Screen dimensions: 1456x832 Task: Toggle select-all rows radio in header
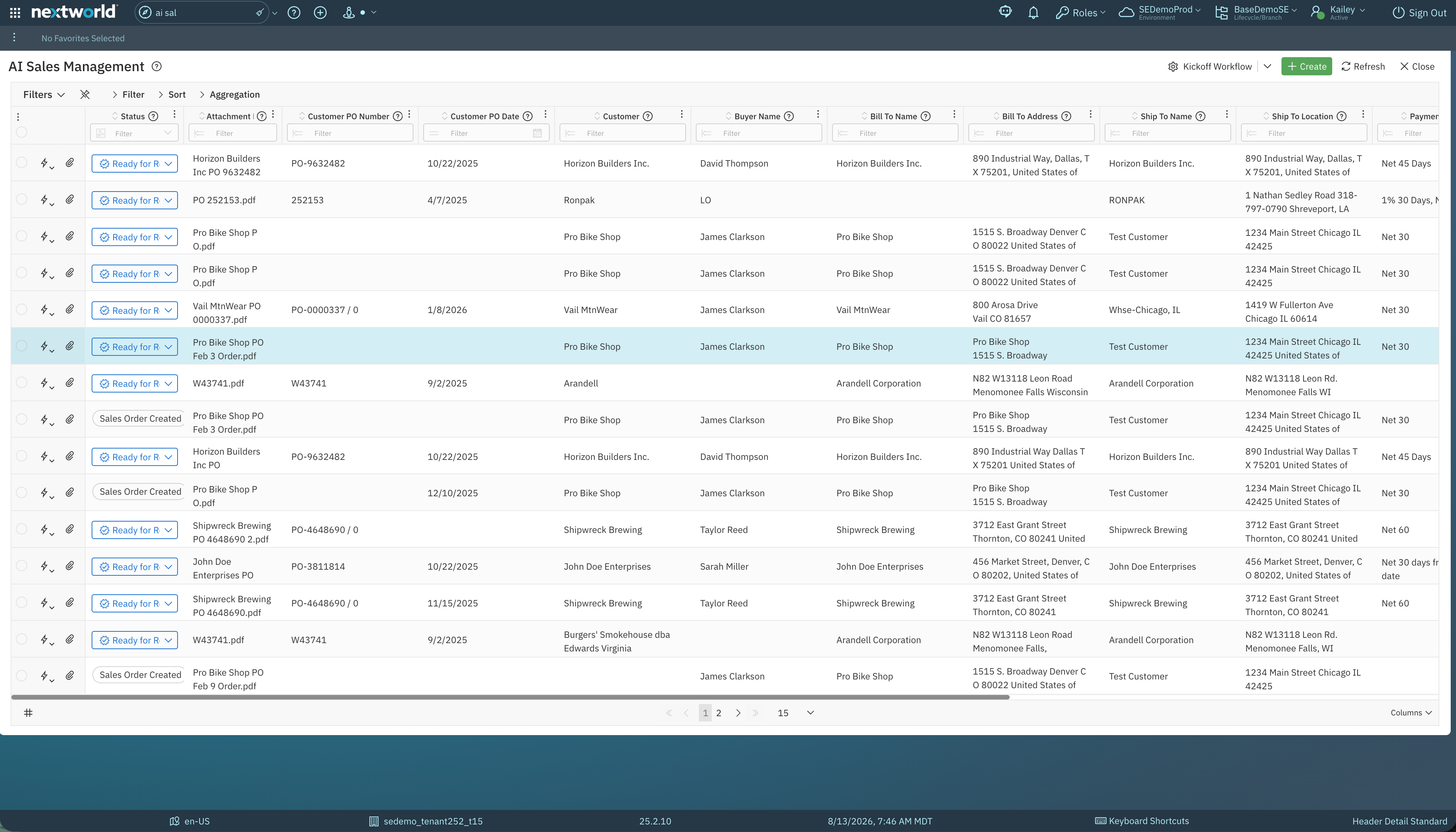22,132
